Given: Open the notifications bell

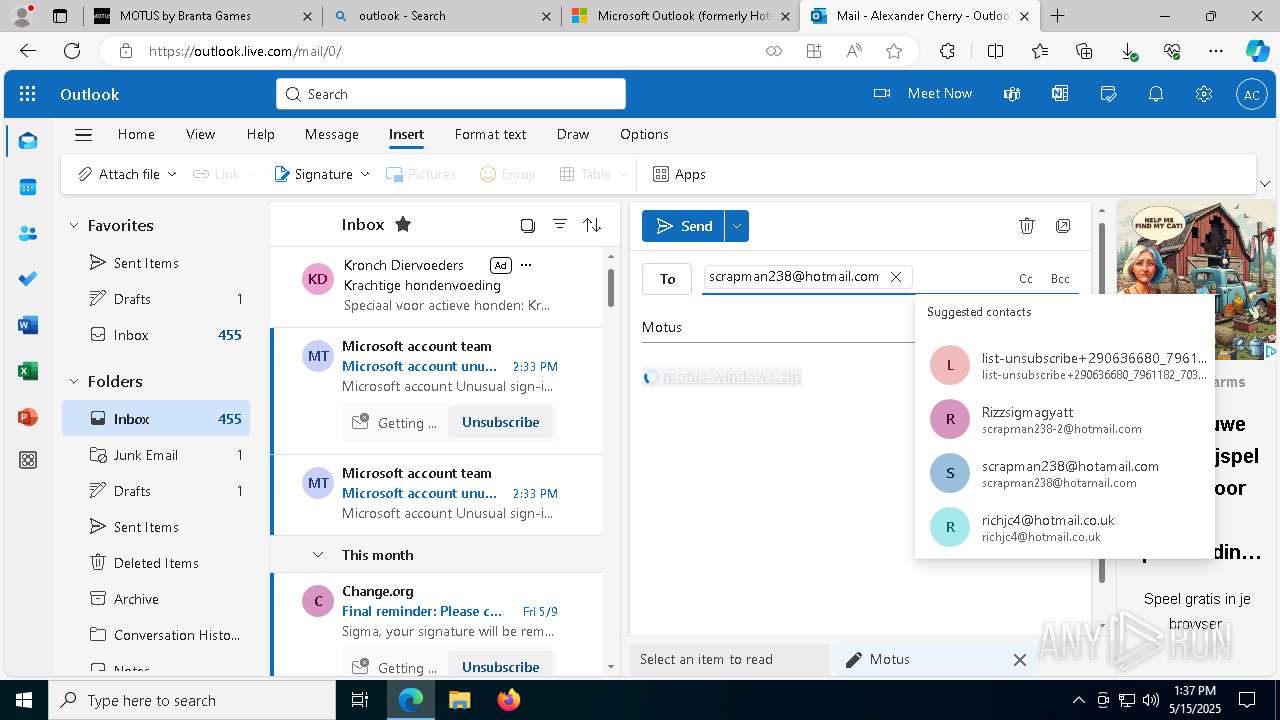Looking at the screenshot, I should coord(1156,94).
